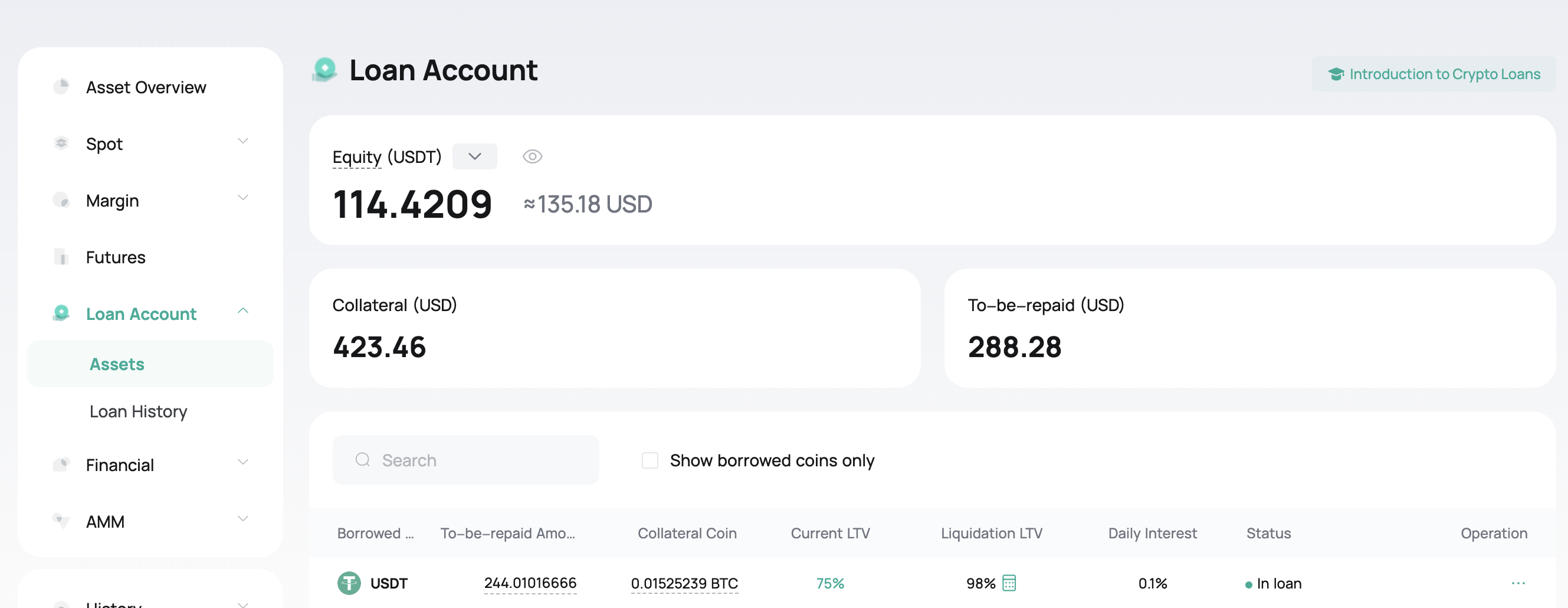Click the 75% Current LTV value

point(829,583)
